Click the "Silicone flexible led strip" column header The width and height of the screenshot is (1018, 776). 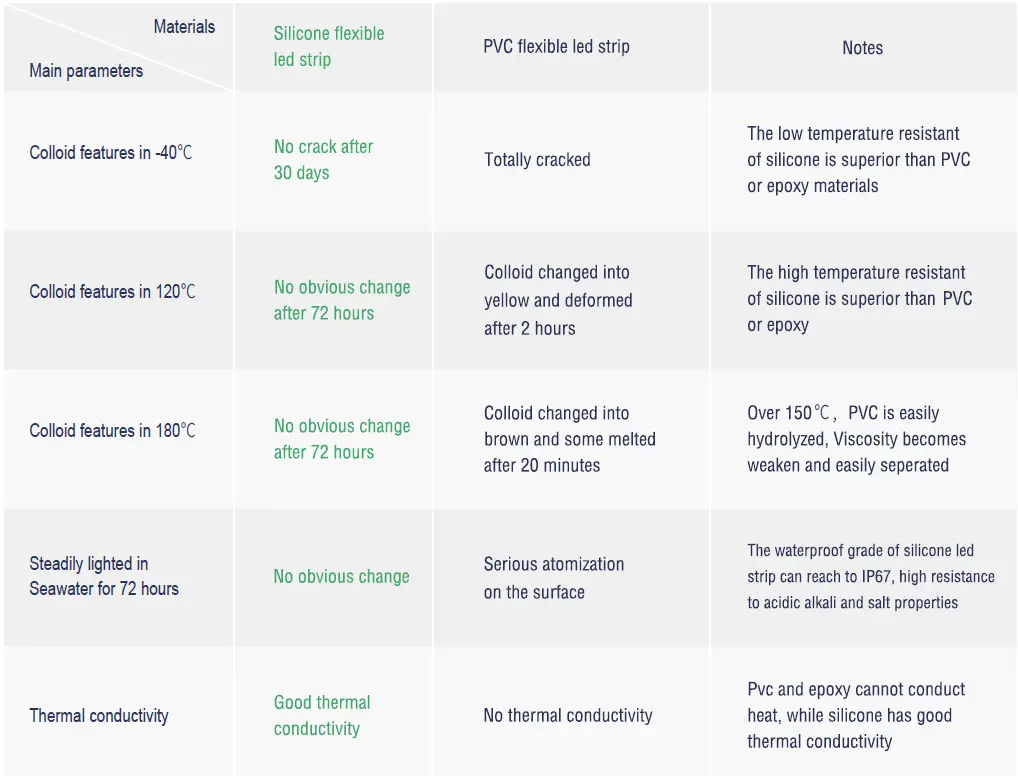[329, 46]
